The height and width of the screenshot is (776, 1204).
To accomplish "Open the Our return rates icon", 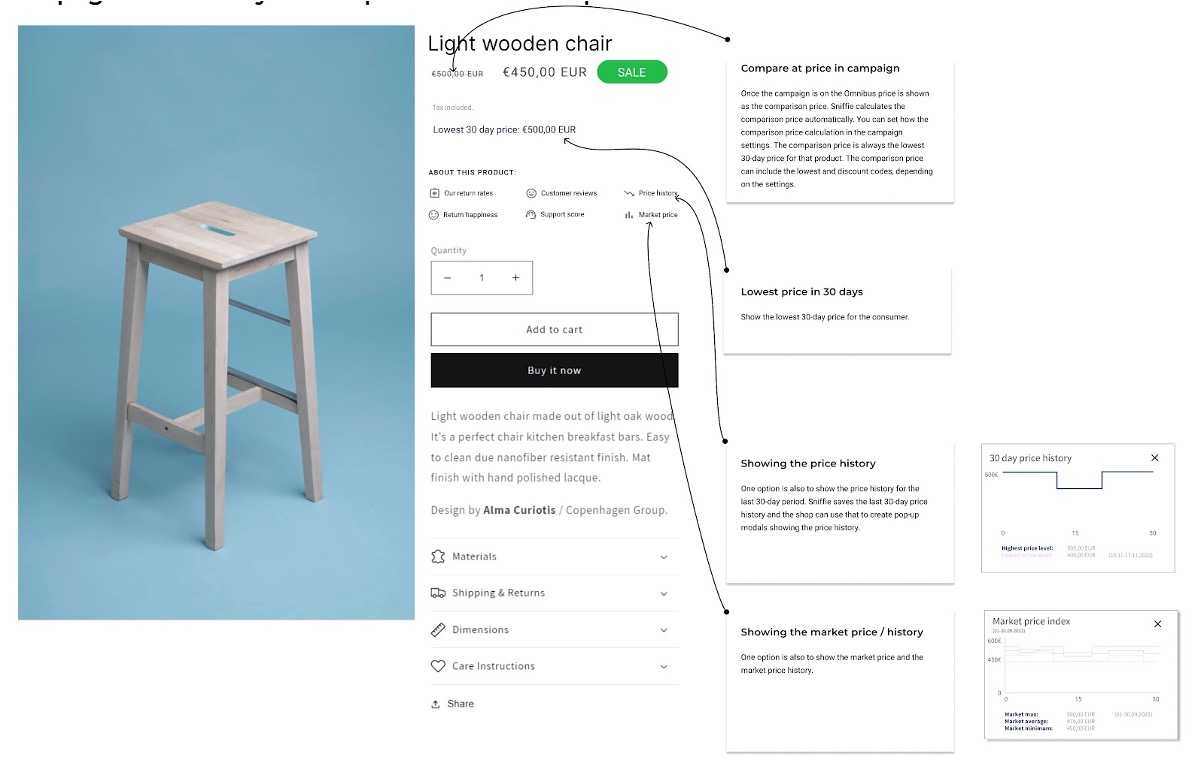I will (434, 193).
